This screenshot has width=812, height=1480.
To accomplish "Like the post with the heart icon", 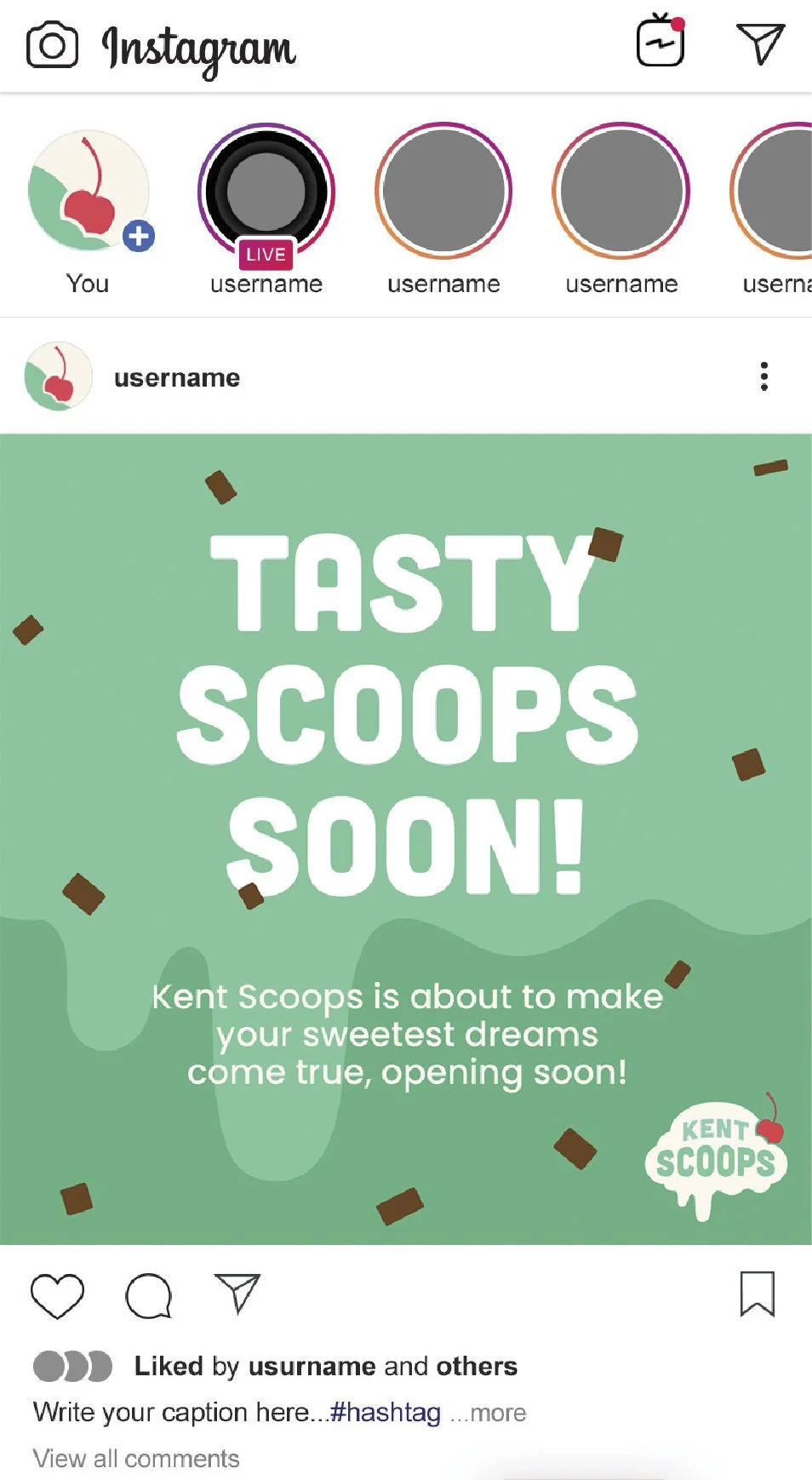I will point(57,1295).
